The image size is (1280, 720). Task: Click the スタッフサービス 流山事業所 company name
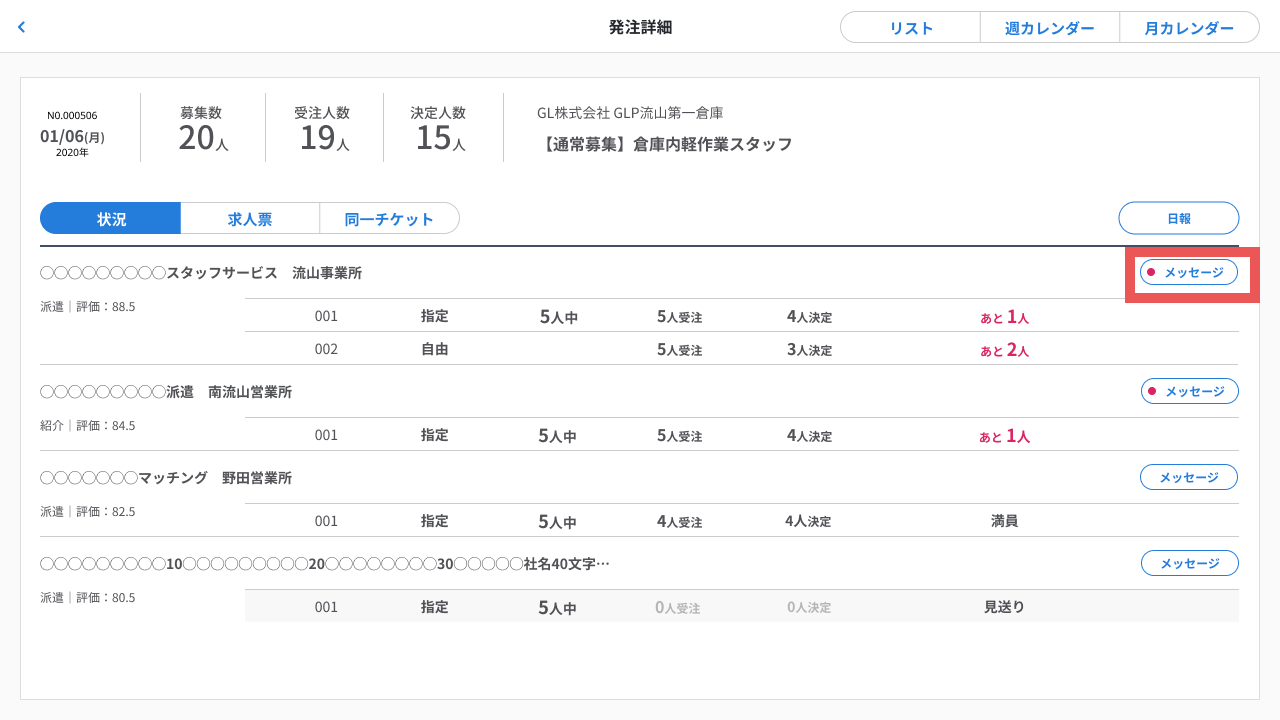click(x=201, y=273)
